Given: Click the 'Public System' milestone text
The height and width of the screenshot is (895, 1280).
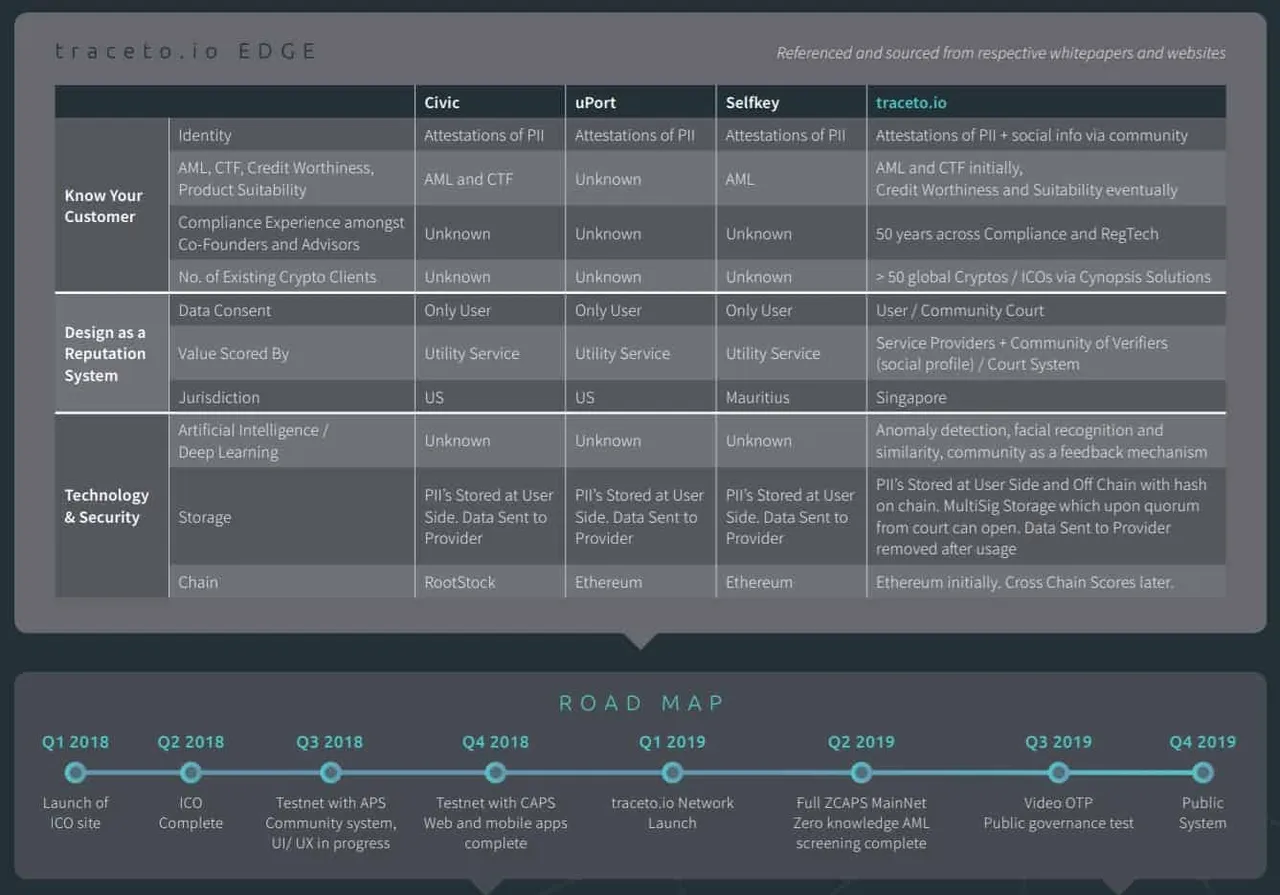Looking at the screenshot, I should coord(1203,813).
